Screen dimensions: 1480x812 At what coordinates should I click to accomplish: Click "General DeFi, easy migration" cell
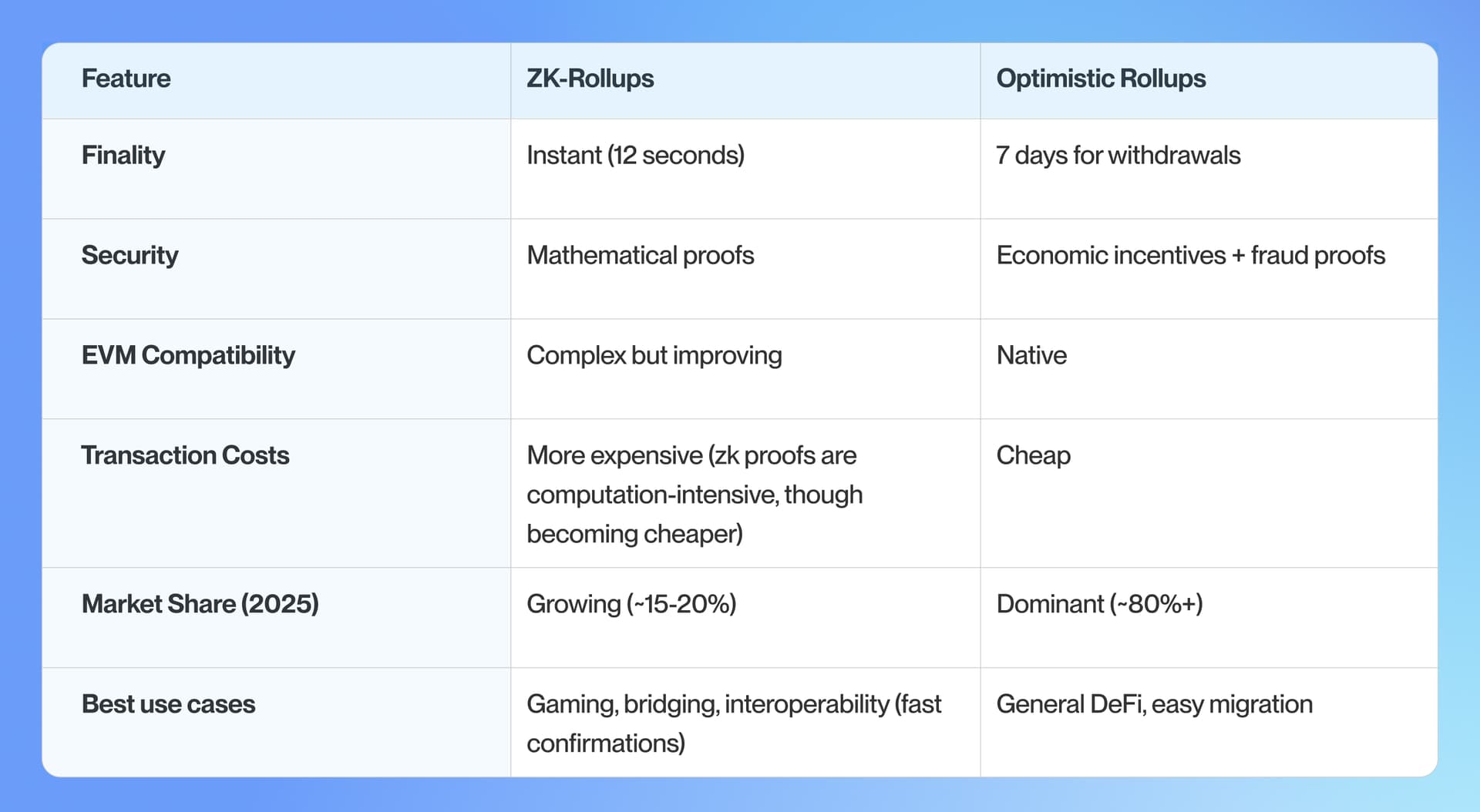(1154, 705)
